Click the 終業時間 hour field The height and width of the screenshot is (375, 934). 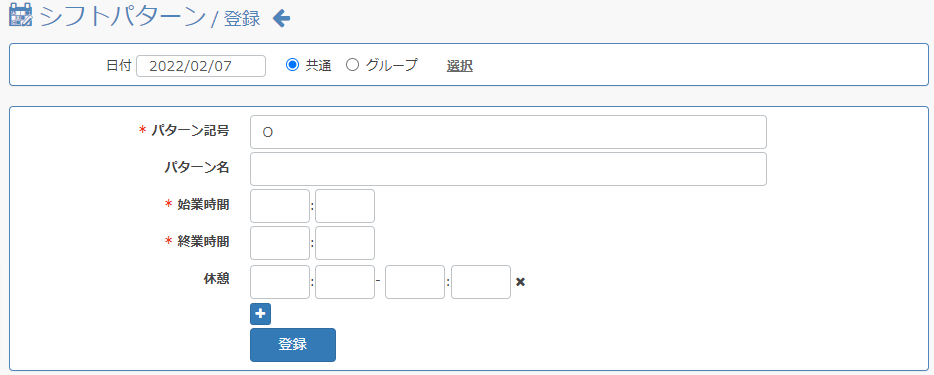[x=280, y=243]
